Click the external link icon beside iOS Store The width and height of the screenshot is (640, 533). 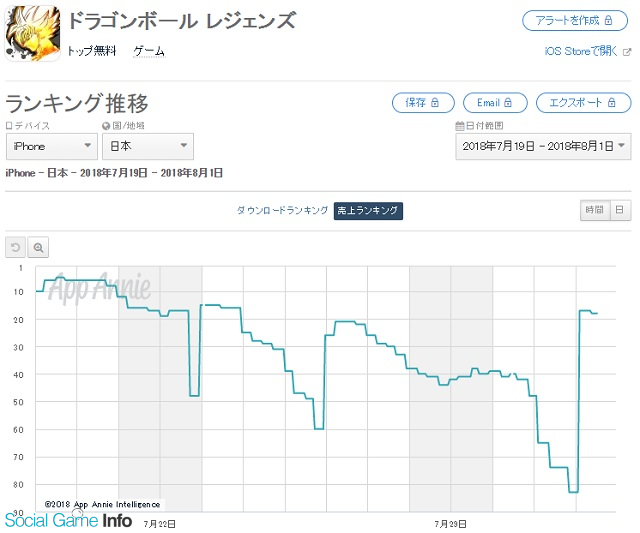(627, 52)
